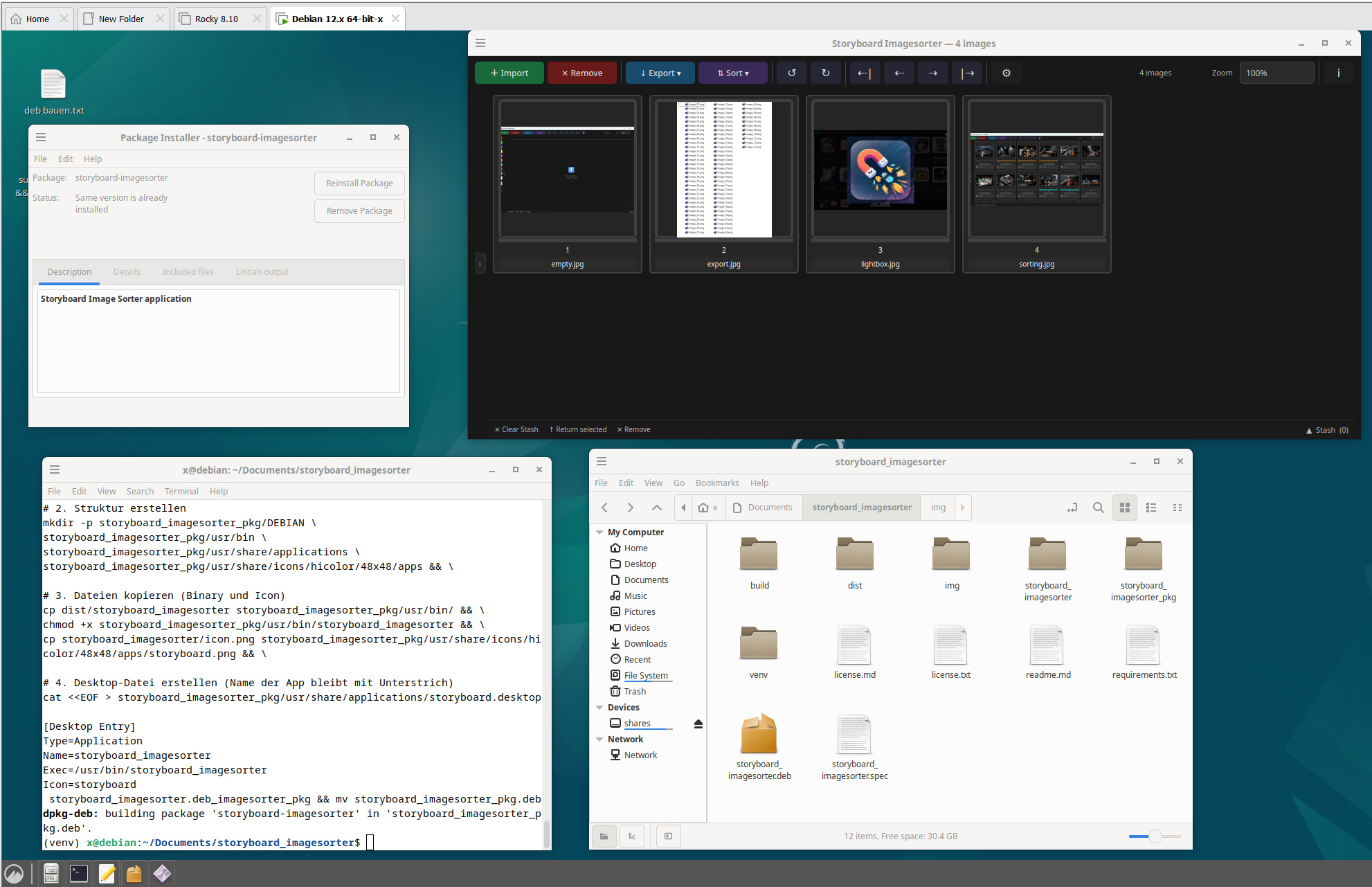The width and height of the screenshot is (1372, 887).
Task: Eject the shares device
Action: click(x=698, y=724)
